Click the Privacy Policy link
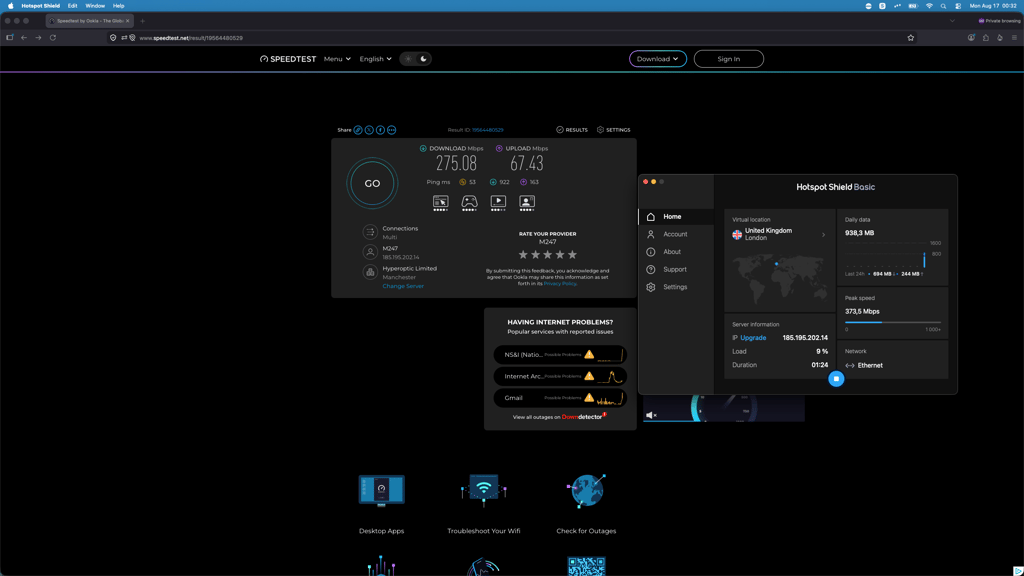Viewport: 1024px width, 576px height. [560, 283]
